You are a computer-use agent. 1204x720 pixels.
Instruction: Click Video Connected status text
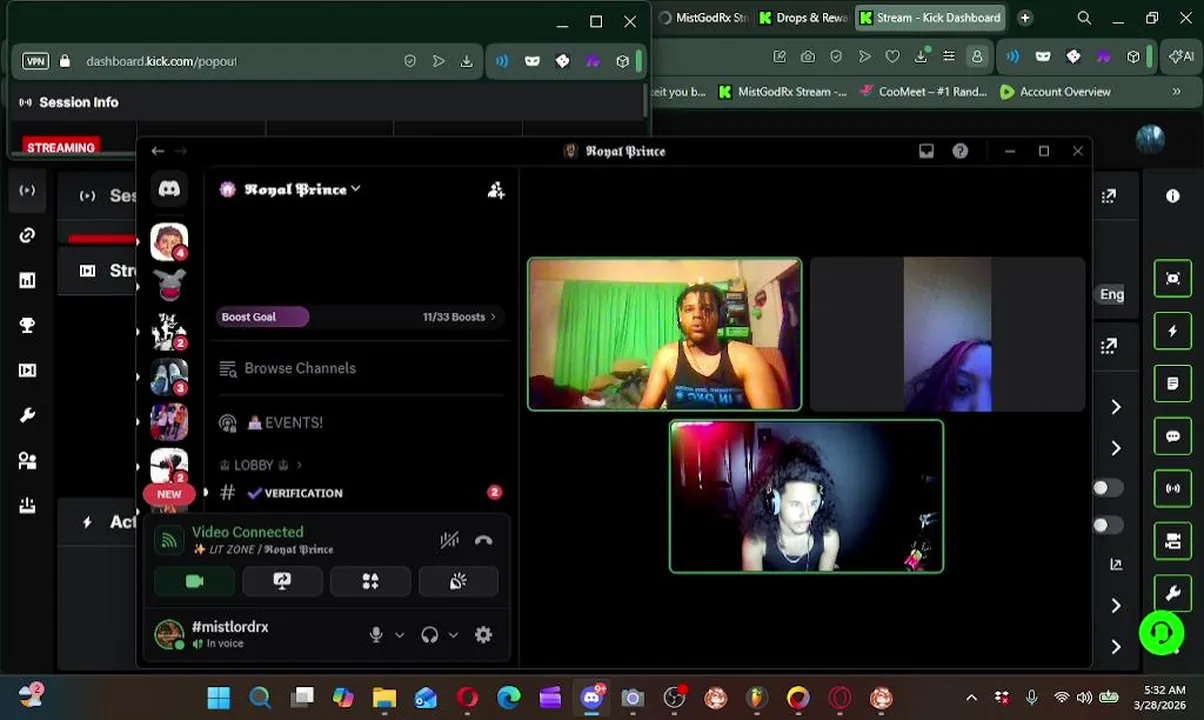tap(247, 532)
